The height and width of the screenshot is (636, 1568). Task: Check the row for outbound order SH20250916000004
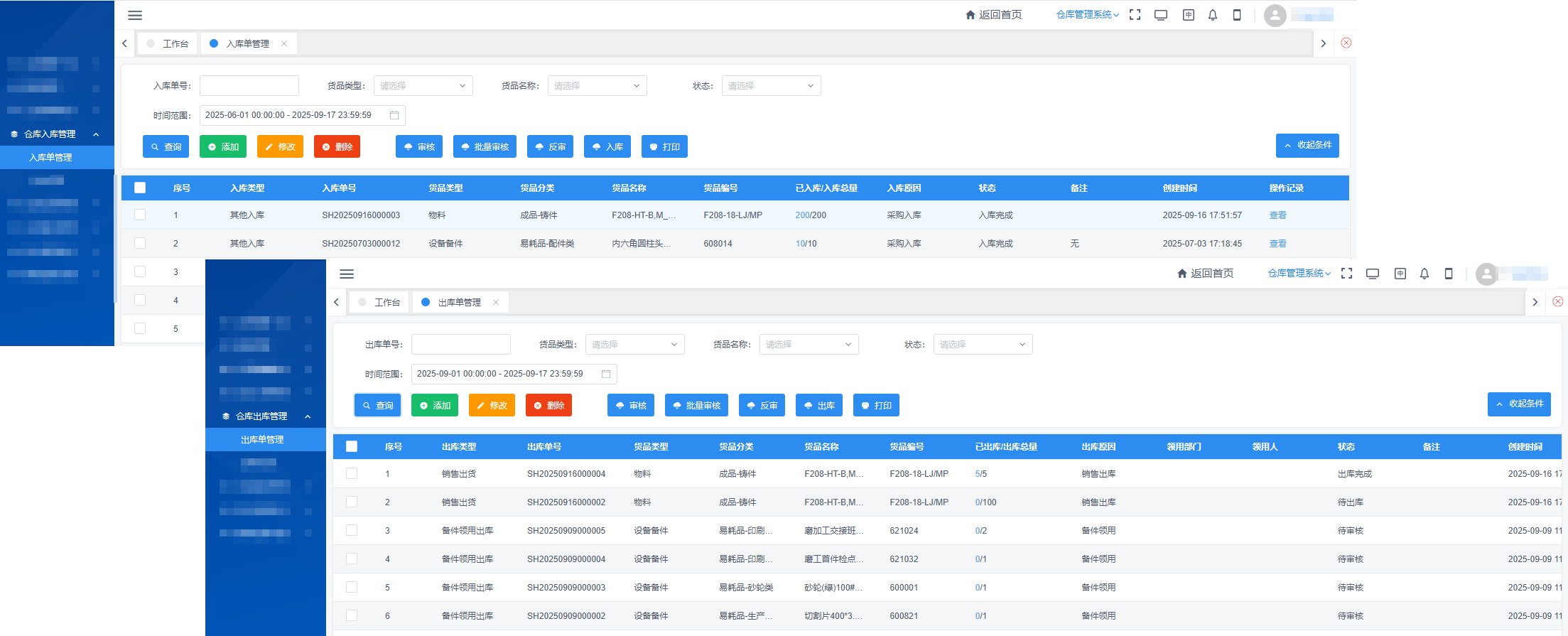tap(352, 473)
